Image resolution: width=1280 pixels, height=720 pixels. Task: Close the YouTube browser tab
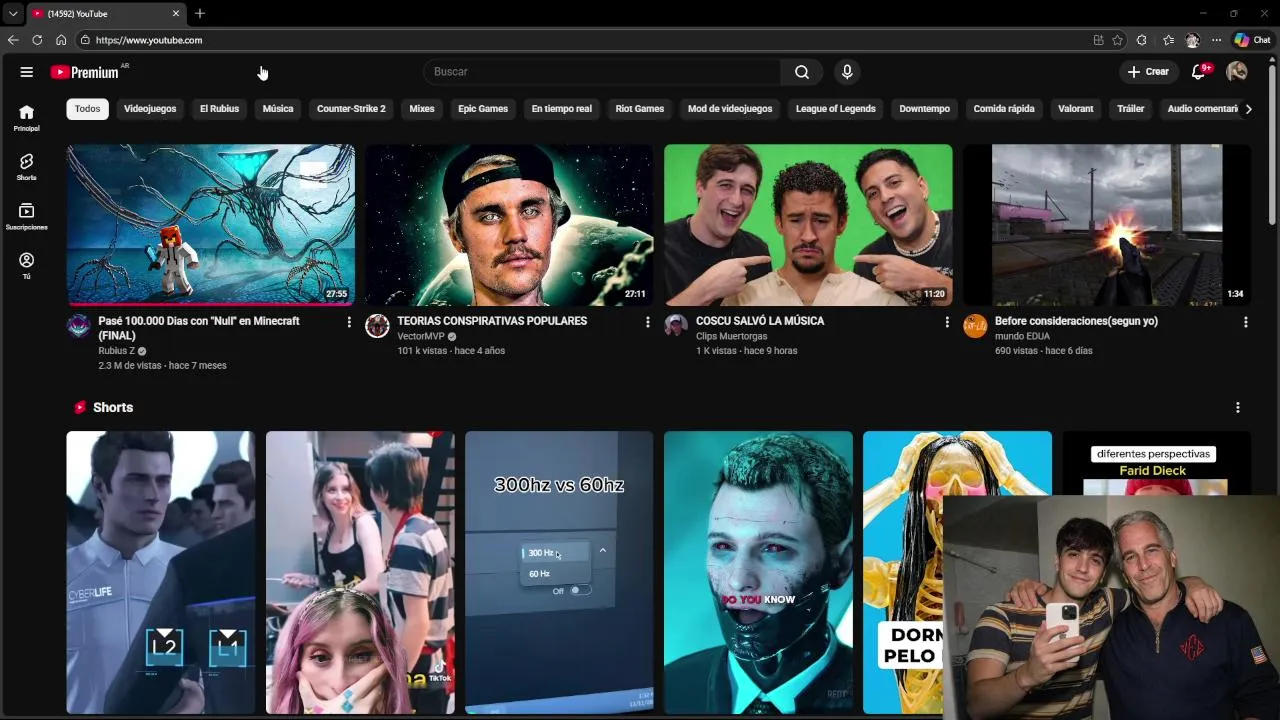176,13
